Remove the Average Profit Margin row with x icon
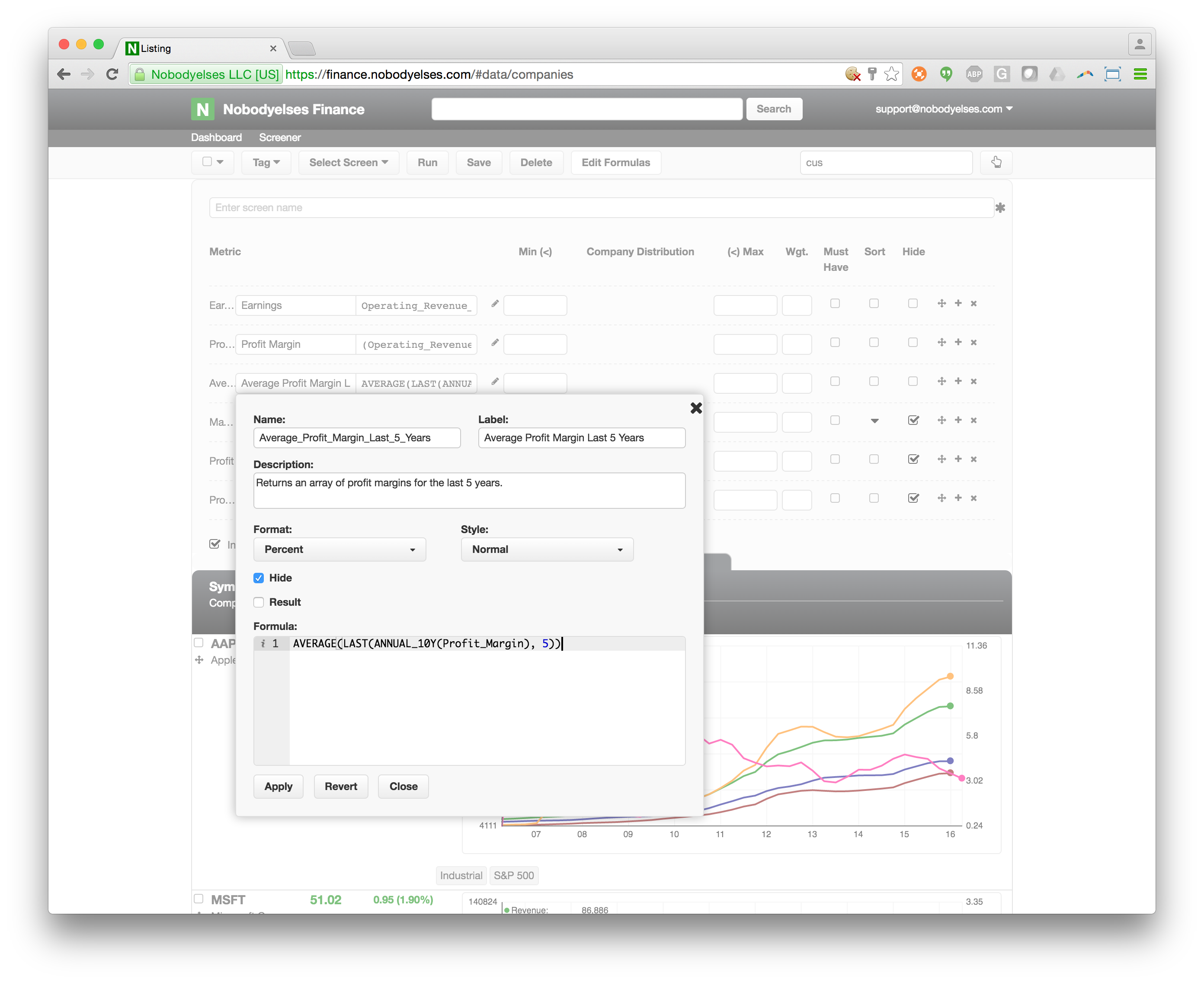Viewport: 1204px width, 983px height. tap(973, 382)
